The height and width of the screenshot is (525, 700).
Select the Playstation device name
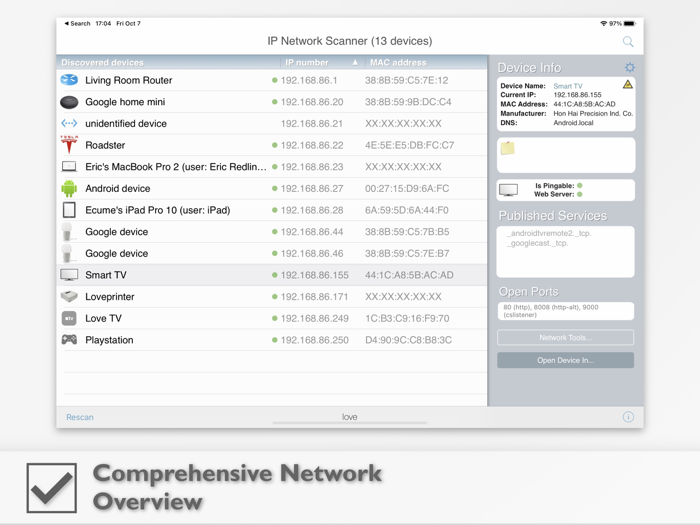109,340
